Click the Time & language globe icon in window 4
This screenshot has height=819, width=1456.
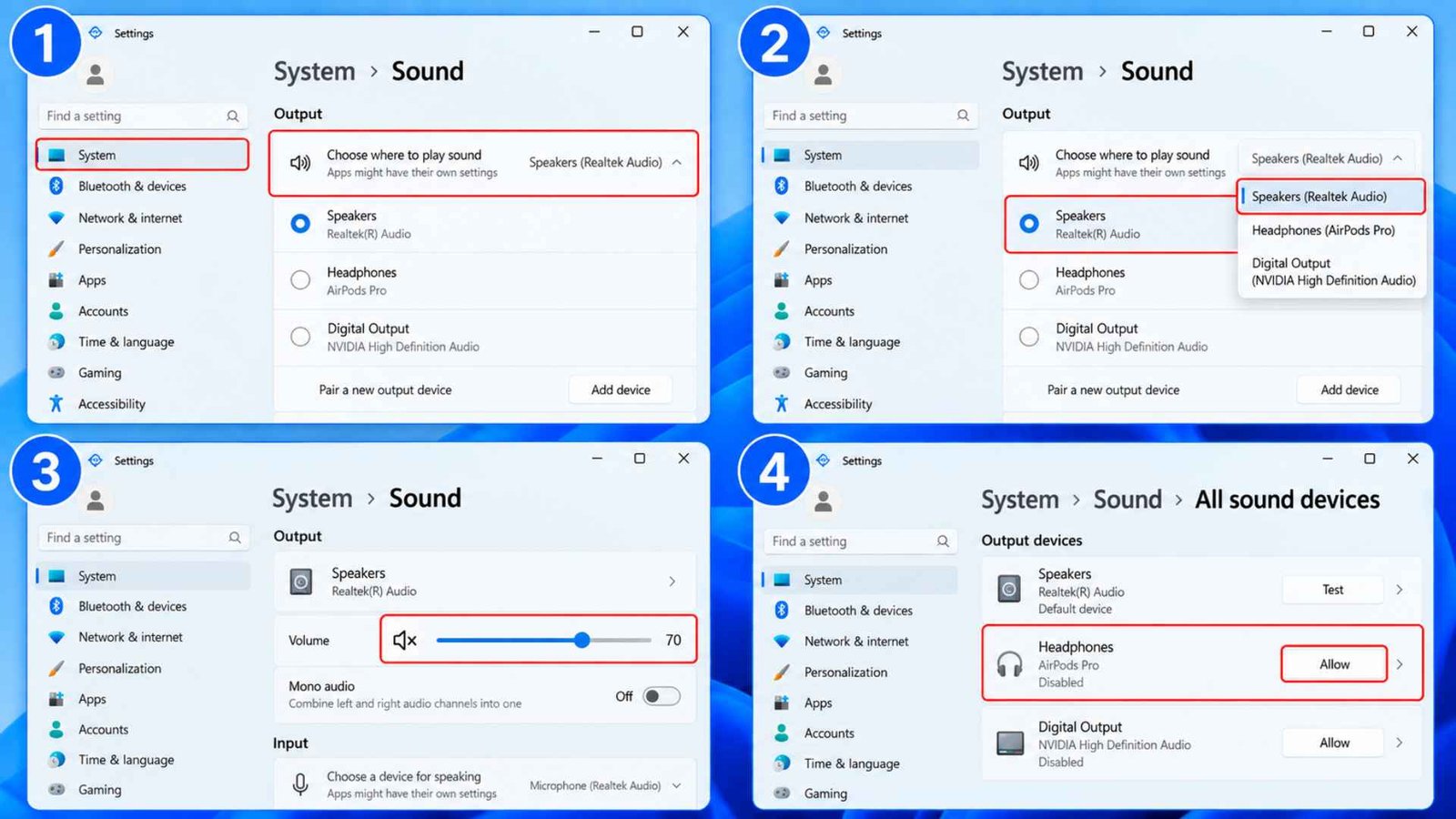pos(782,763)
